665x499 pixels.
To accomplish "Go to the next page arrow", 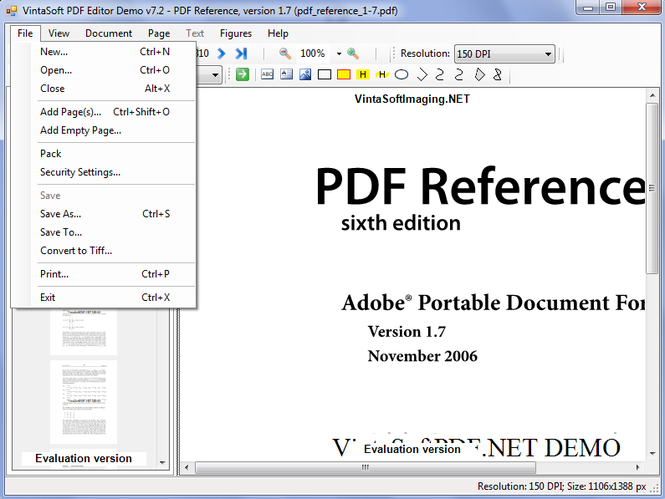I will point(221,53).
